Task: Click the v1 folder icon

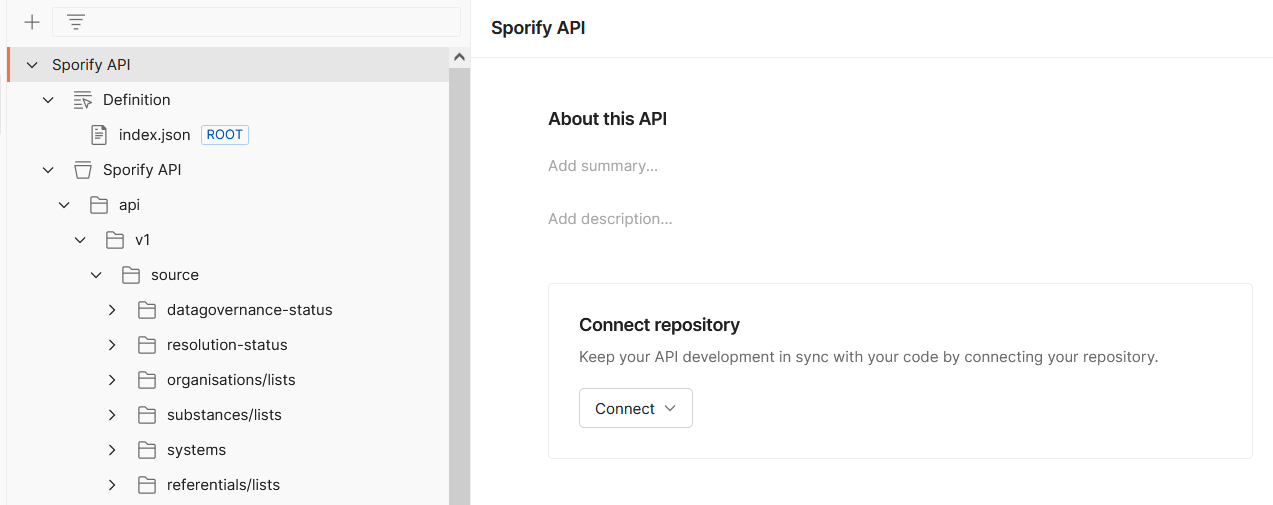Action: (x=114, y=240)
